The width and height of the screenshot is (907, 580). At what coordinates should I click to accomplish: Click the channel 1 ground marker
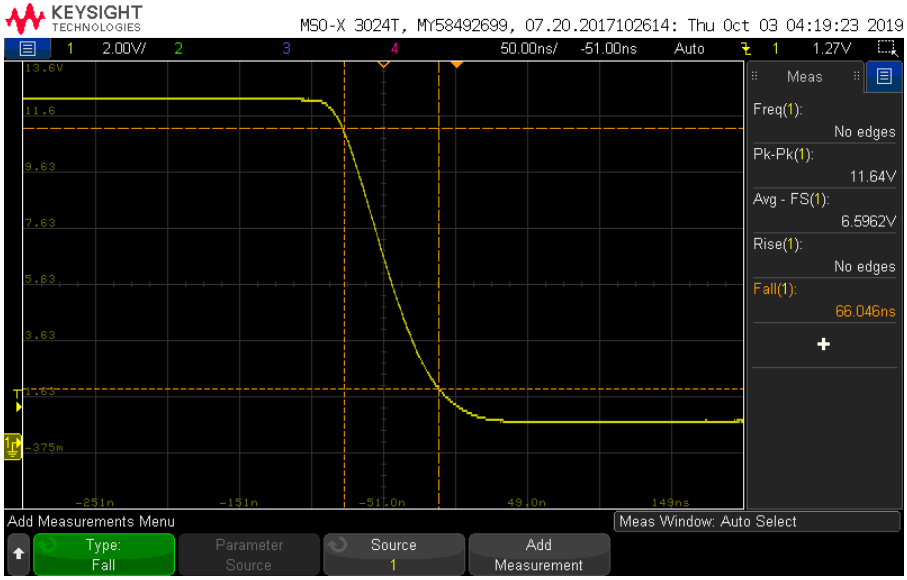(x=12, y=447)
